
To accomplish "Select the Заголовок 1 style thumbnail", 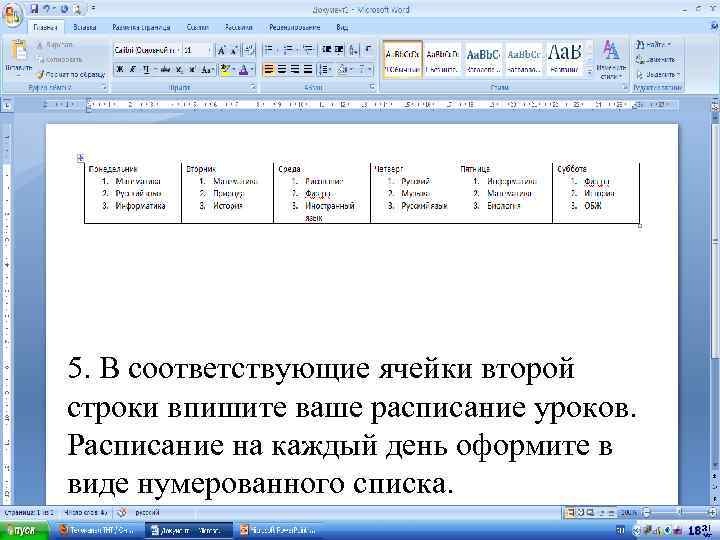I will 483,60.
